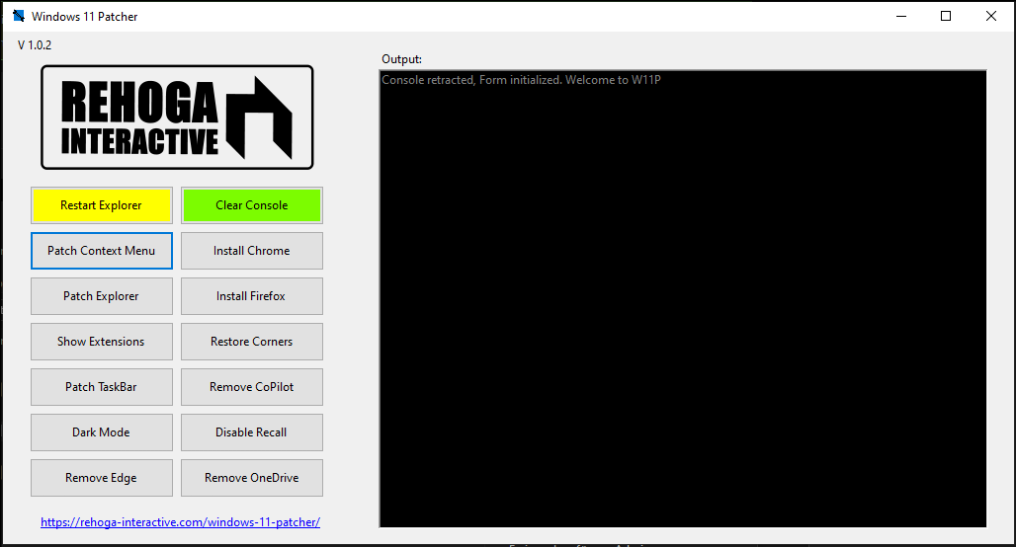Click the green Clear Console button

click(251, 205)
